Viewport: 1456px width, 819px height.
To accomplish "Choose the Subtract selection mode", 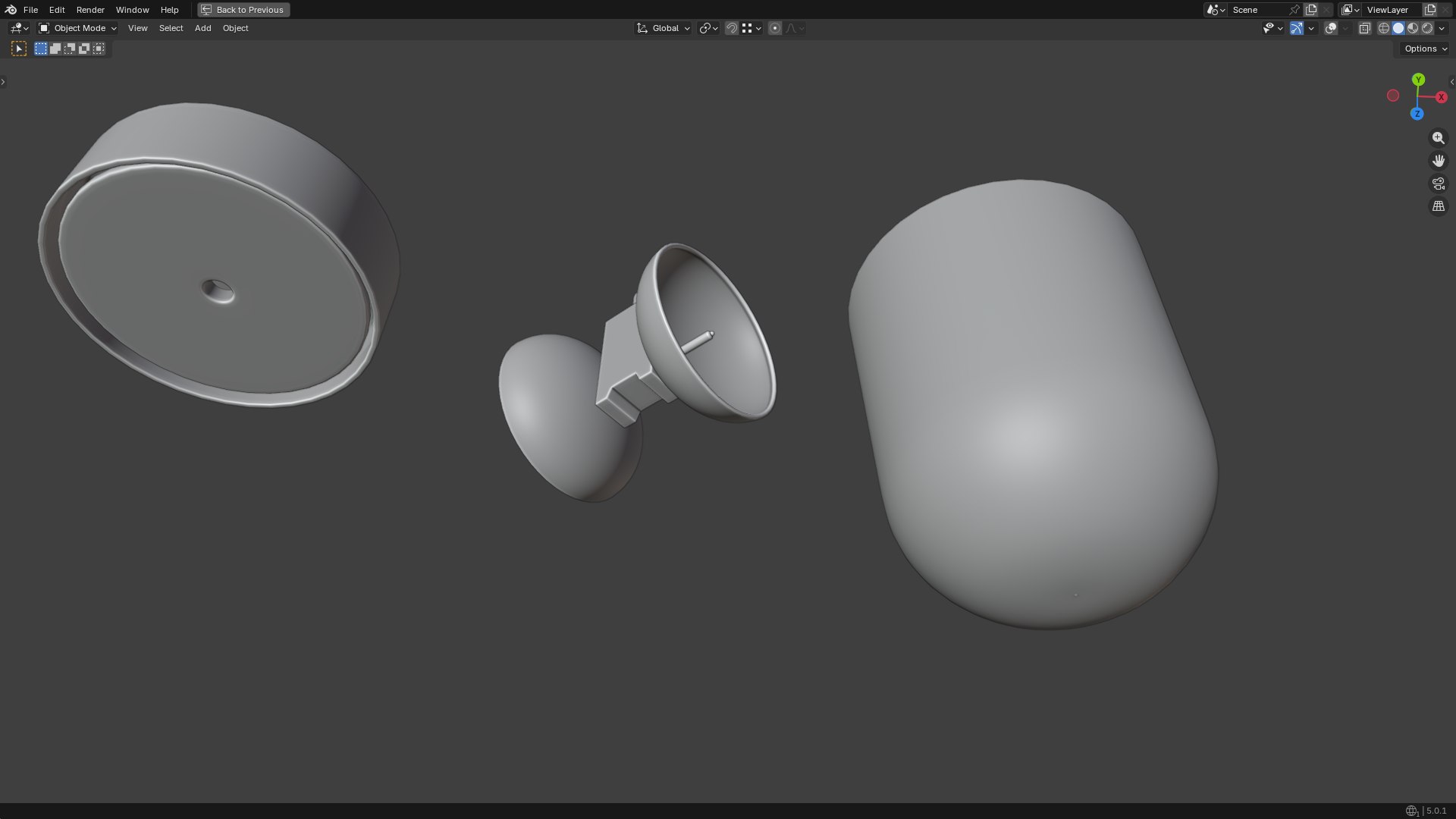I will click(70, 49).
